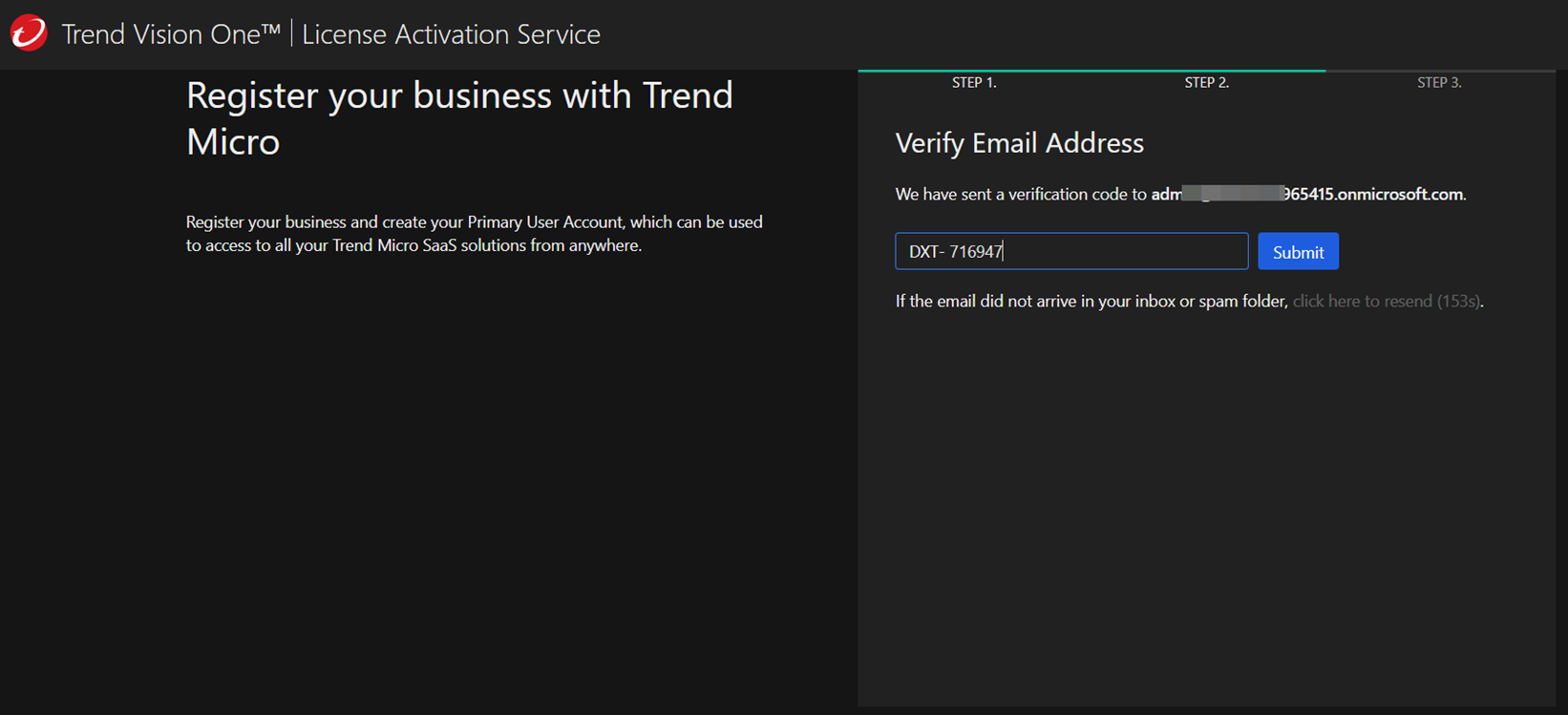Click the green completed section of progress bar
1568x715 pixels.
[1091, 71]
